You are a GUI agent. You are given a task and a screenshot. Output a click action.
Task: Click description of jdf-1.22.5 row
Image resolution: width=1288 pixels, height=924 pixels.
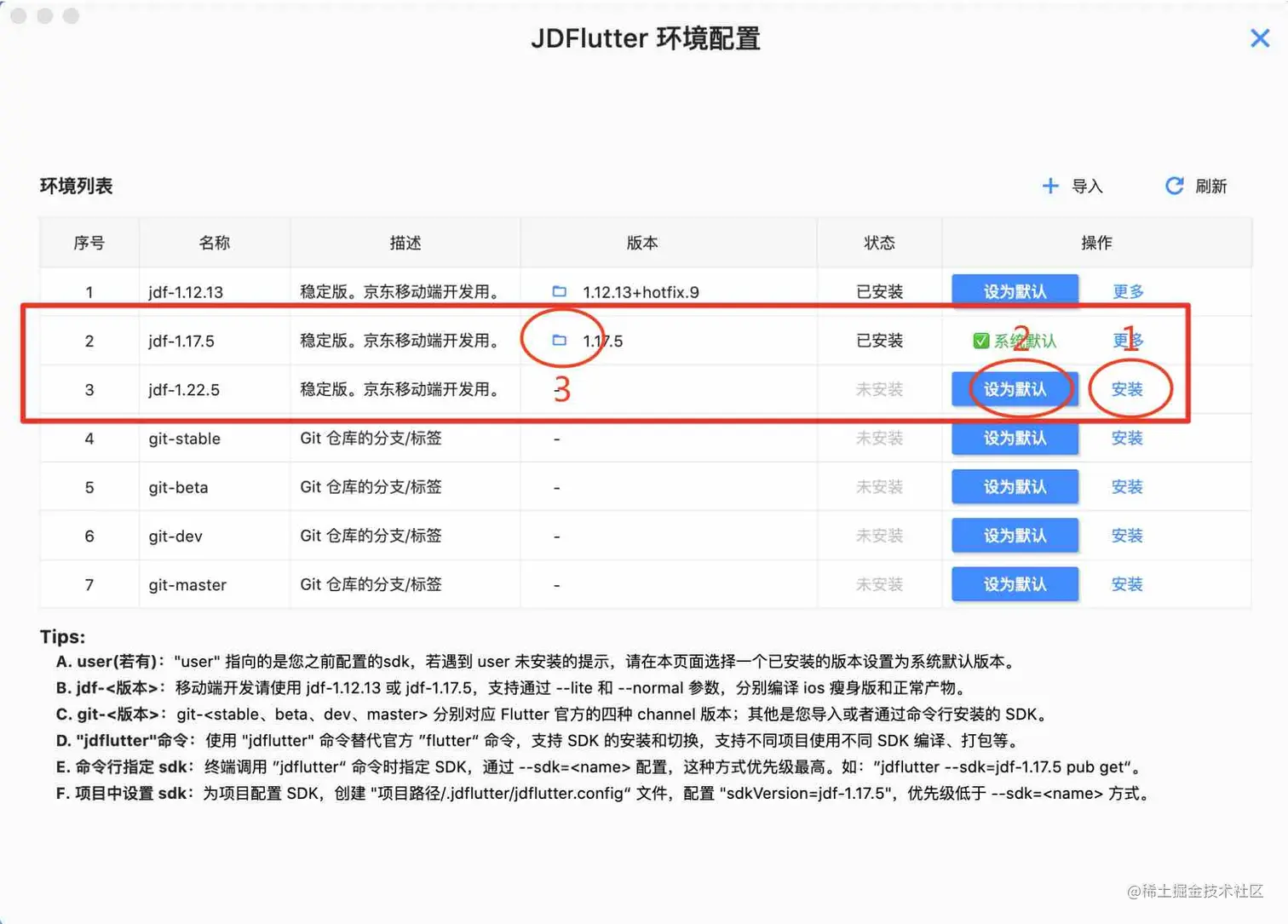coord(400,389)
